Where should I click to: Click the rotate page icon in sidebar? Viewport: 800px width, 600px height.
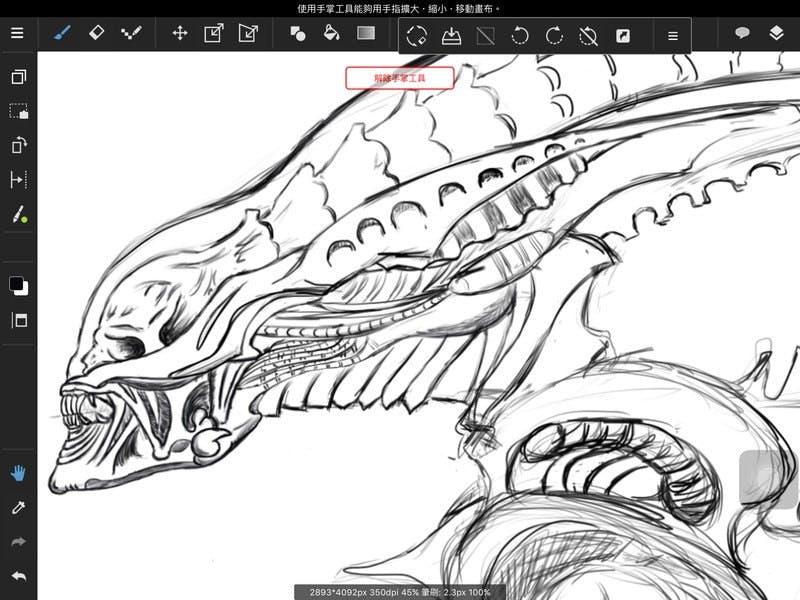[x=19, y=145]
